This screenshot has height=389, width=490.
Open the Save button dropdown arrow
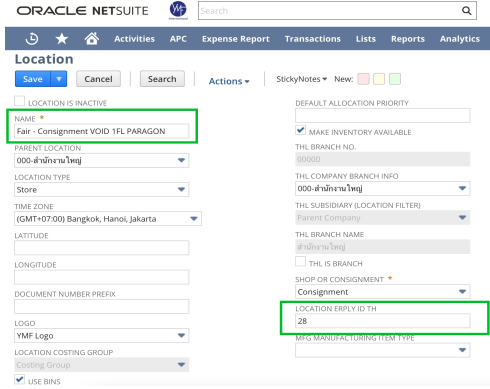59,79
